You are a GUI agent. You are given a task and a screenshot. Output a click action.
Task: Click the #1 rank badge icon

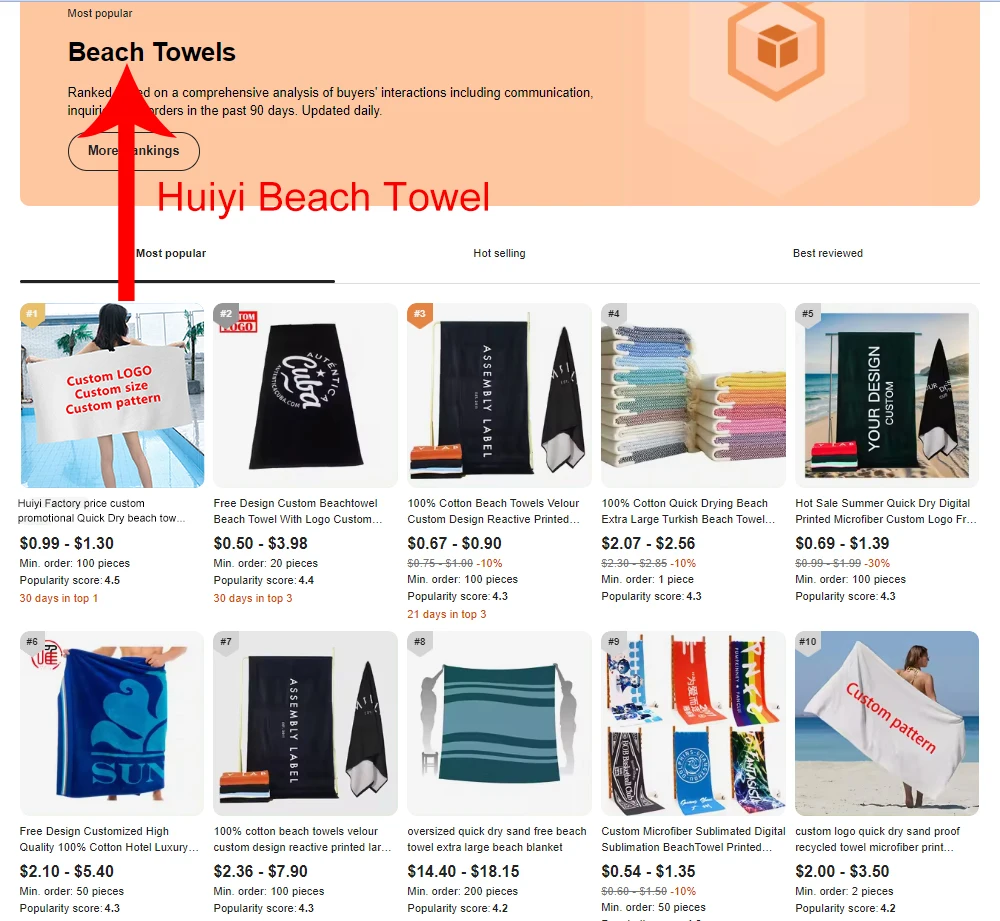(32, 314)
